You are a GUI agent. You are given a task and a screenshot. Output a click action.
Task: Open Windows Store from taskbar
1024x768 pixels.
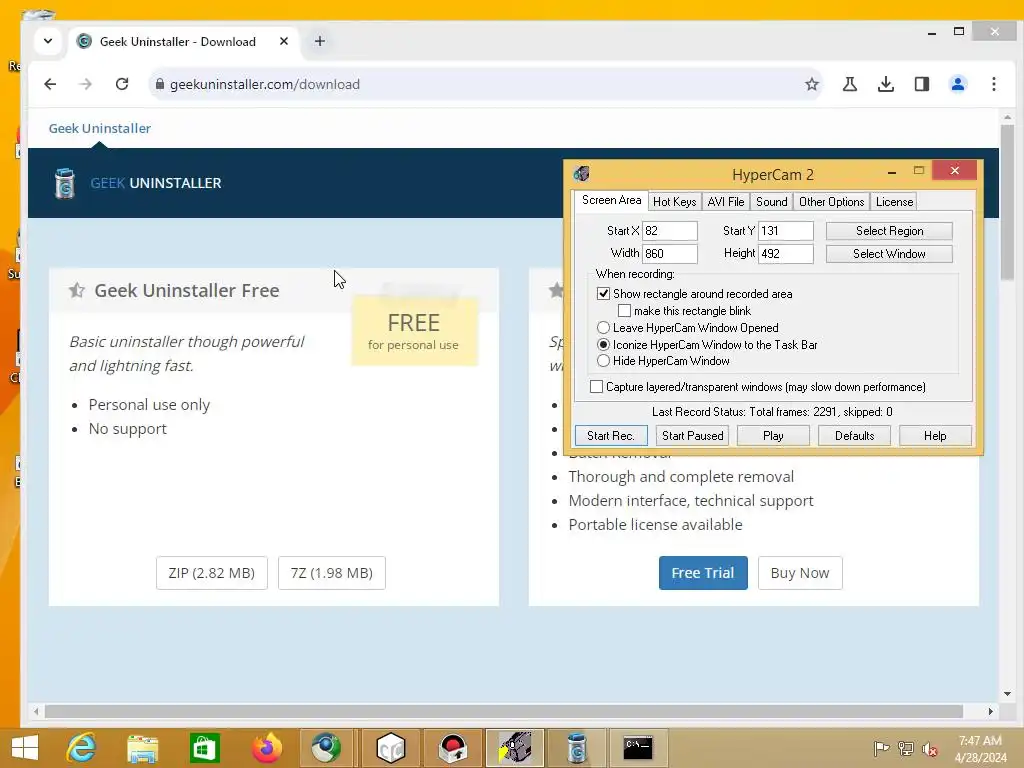(204, 748)
